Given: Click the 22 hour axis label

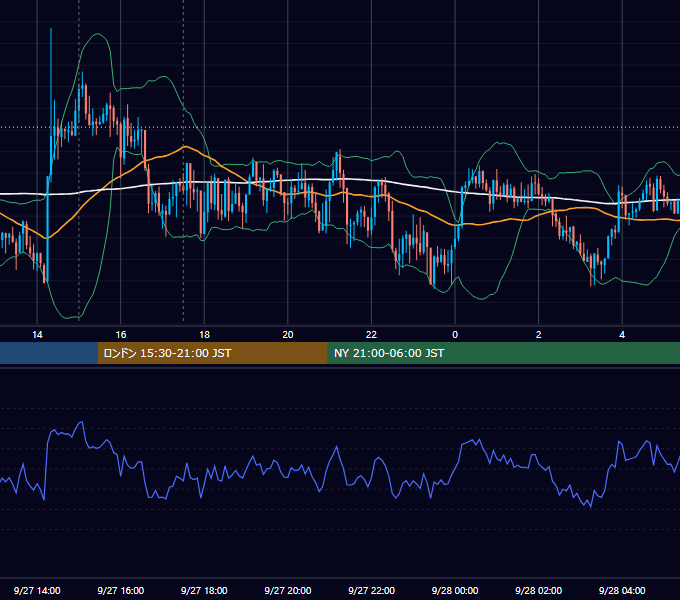Looking at the screenshot, I should [371, 335].
